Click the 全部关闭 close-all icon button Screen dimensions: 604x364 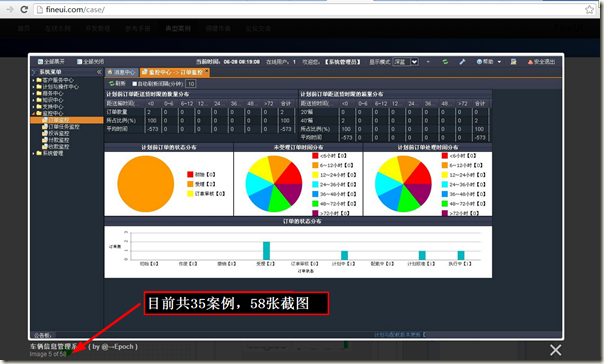click(x=79, y=62)
